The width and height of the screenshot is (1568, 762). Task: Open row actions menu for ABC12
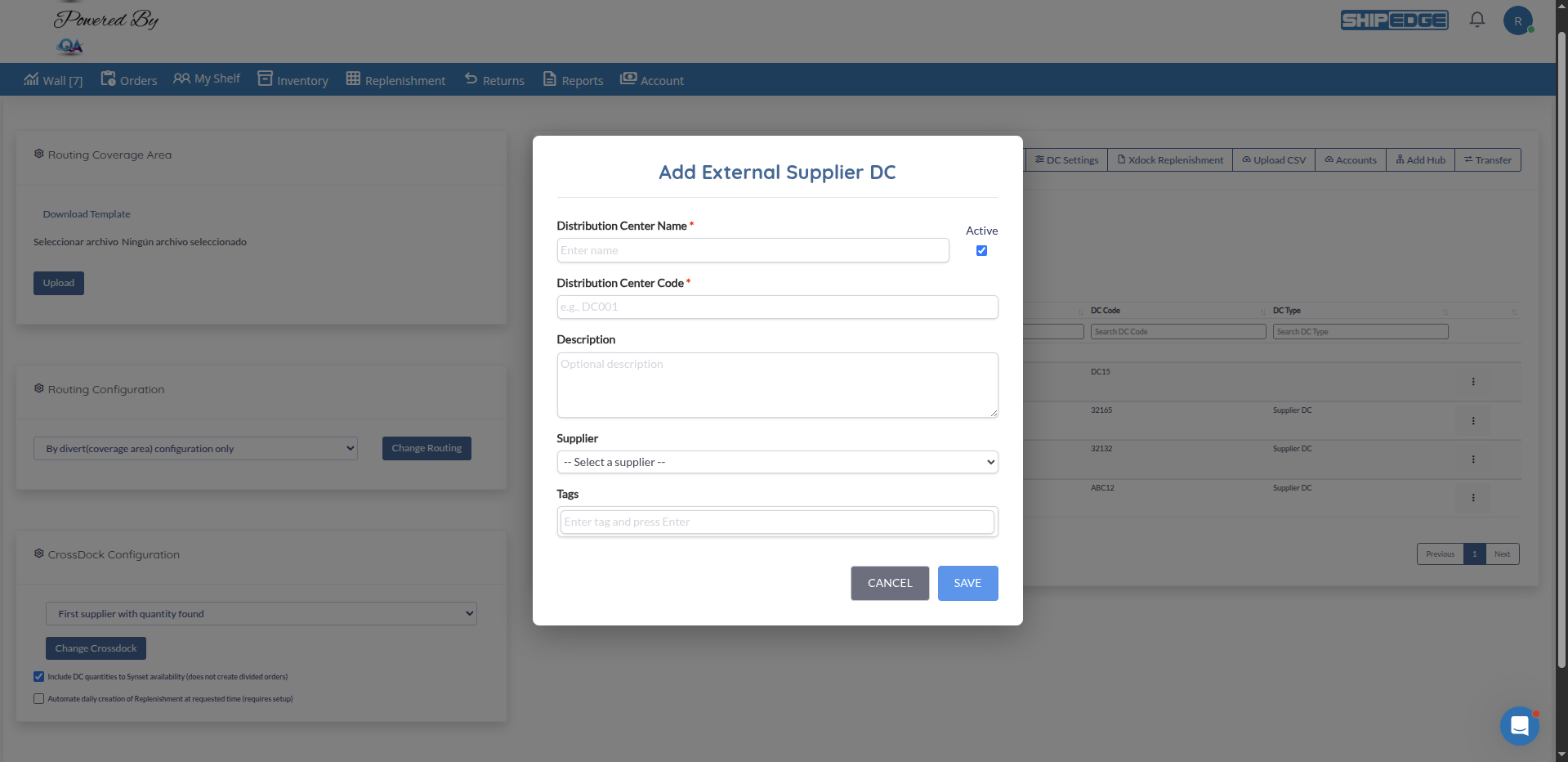click(x=1473, y=498)
